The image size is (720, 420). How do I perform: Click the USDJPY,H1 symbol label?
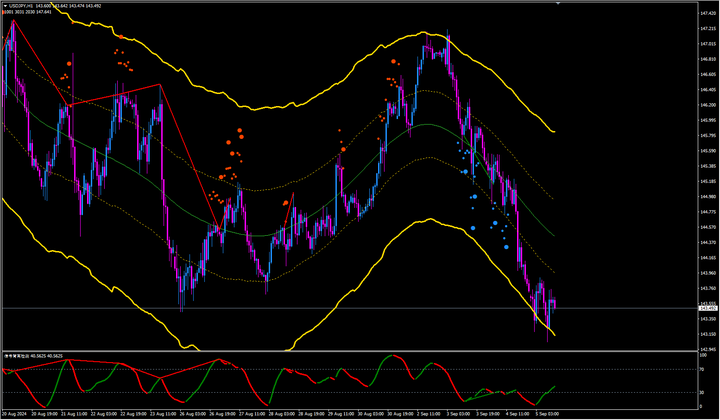24,5
